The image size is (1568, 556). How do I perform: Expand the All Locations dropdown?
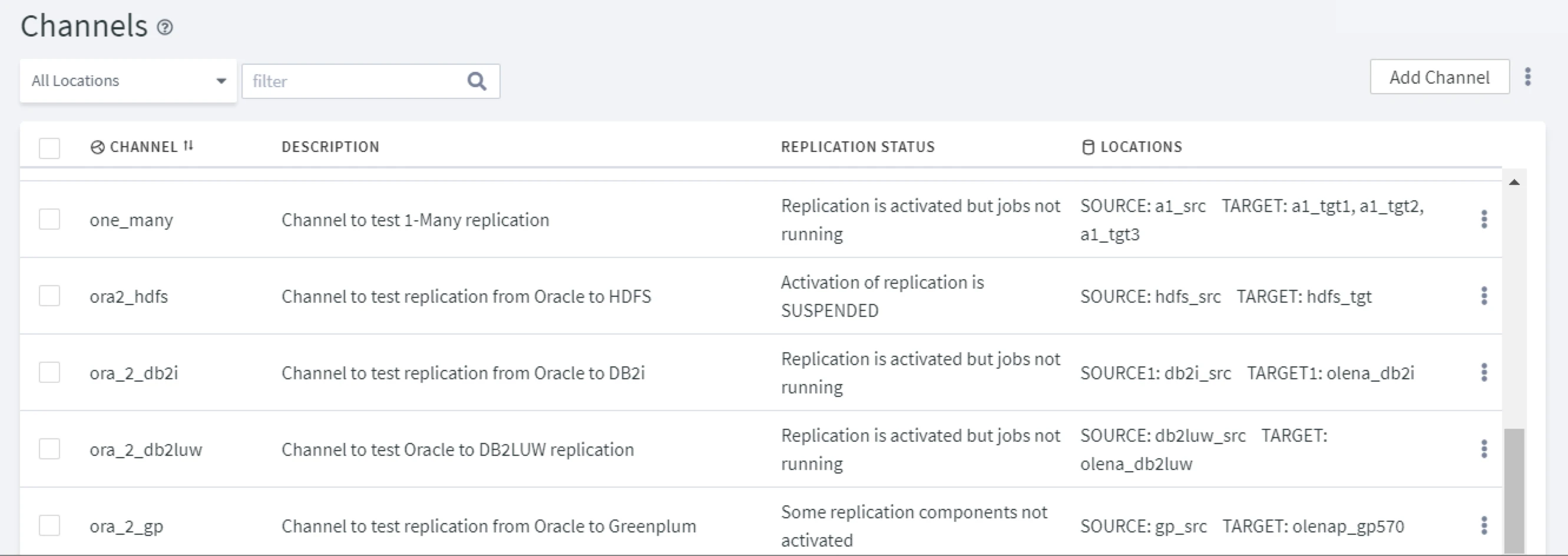coord(128,81)
